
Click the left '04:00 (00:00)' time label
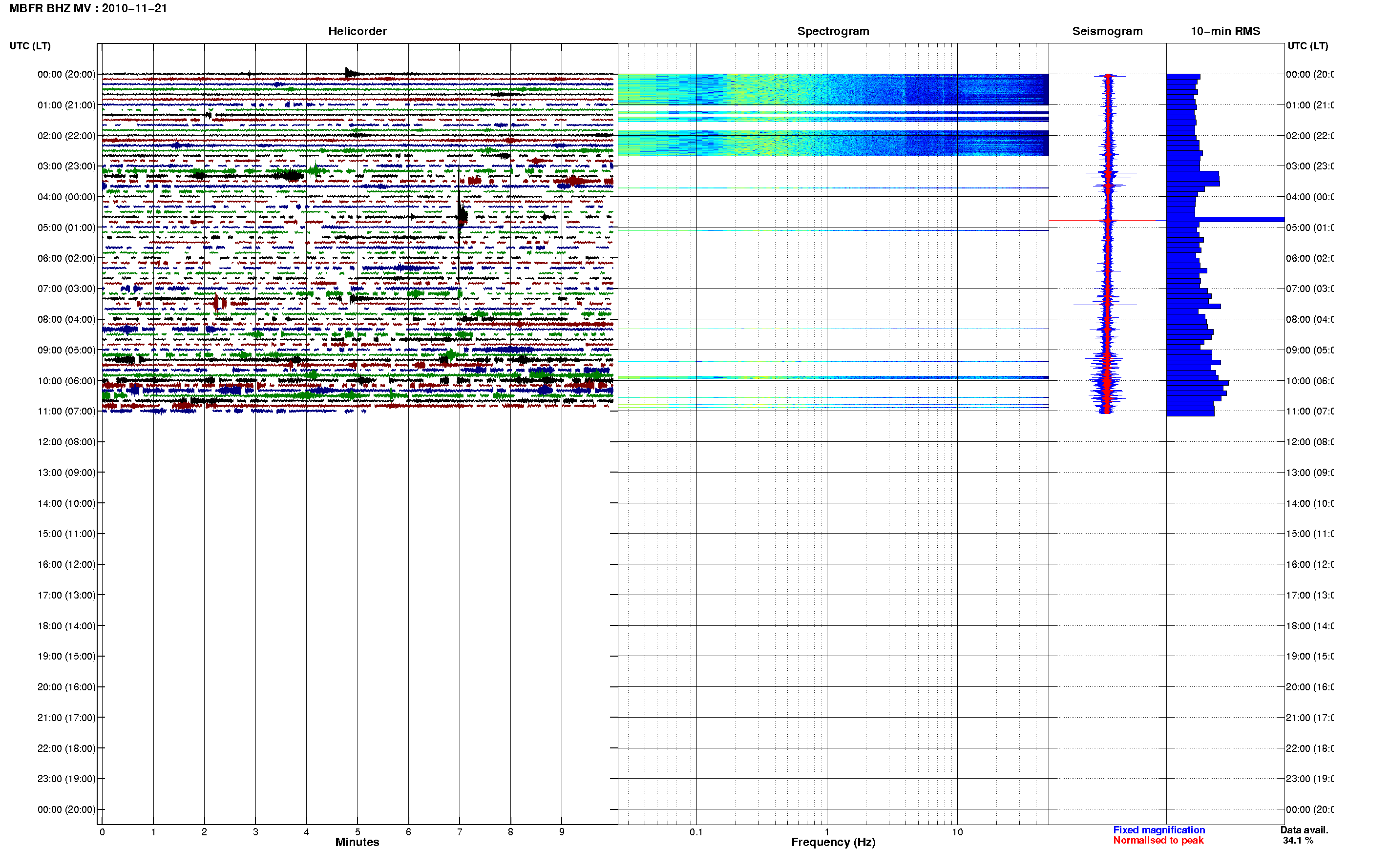click(x=66, y=197)
